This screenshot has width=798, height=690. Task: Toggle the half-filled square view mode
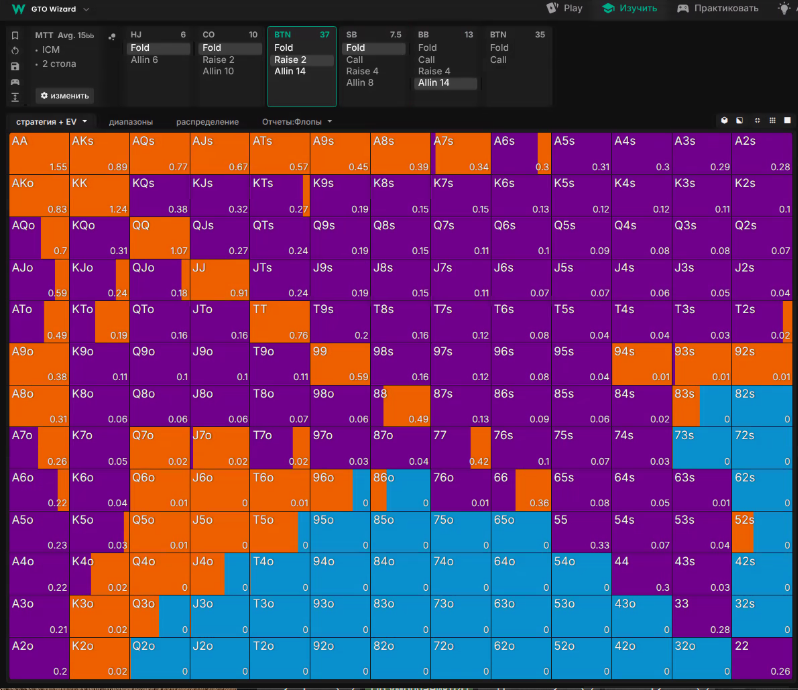pos(737,121)
